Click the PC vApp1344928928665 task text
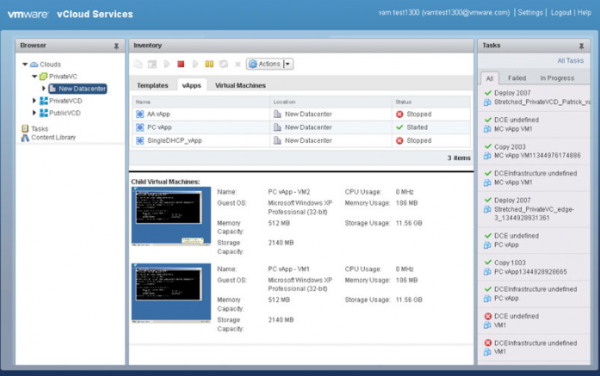Viewport: 600px width, 376px height. [530, 272]
